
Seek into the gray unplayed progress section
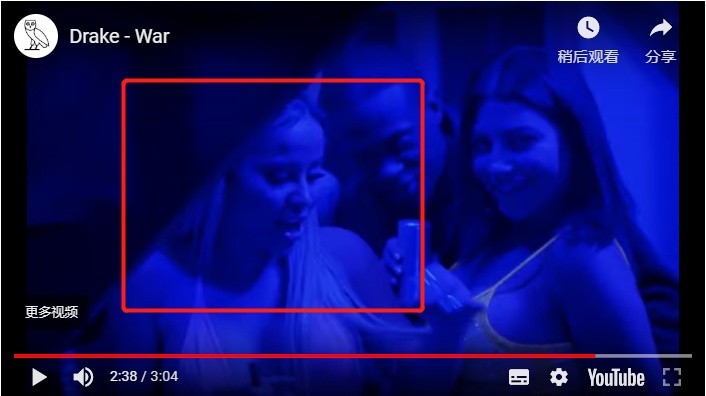click(643, 356)
